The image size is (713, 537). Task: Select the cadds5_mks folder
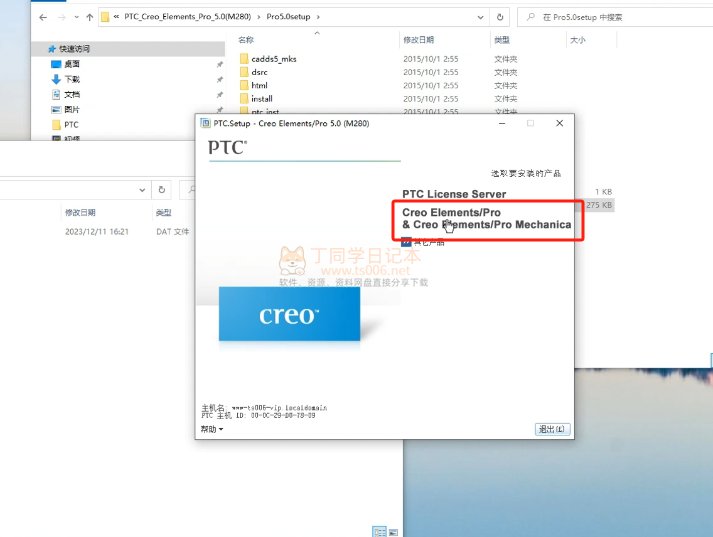(x=274, y=59)
